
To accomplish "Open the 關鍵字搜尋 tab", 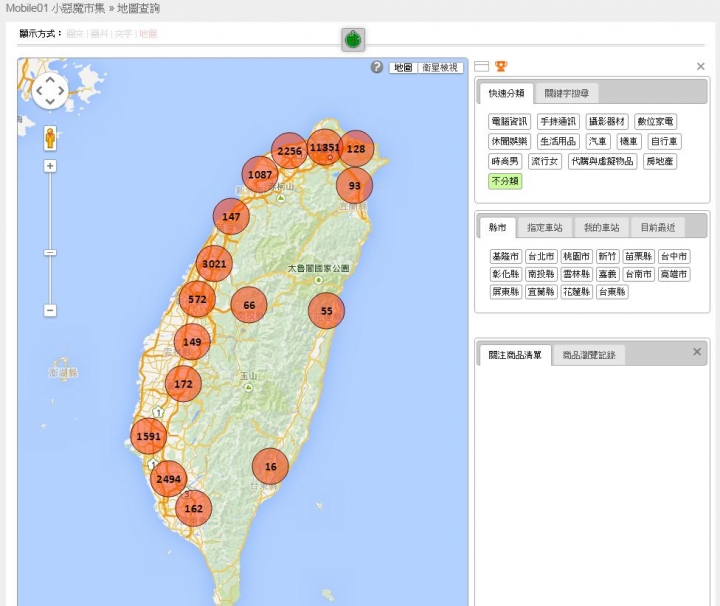I will click(x=567, y=93).
